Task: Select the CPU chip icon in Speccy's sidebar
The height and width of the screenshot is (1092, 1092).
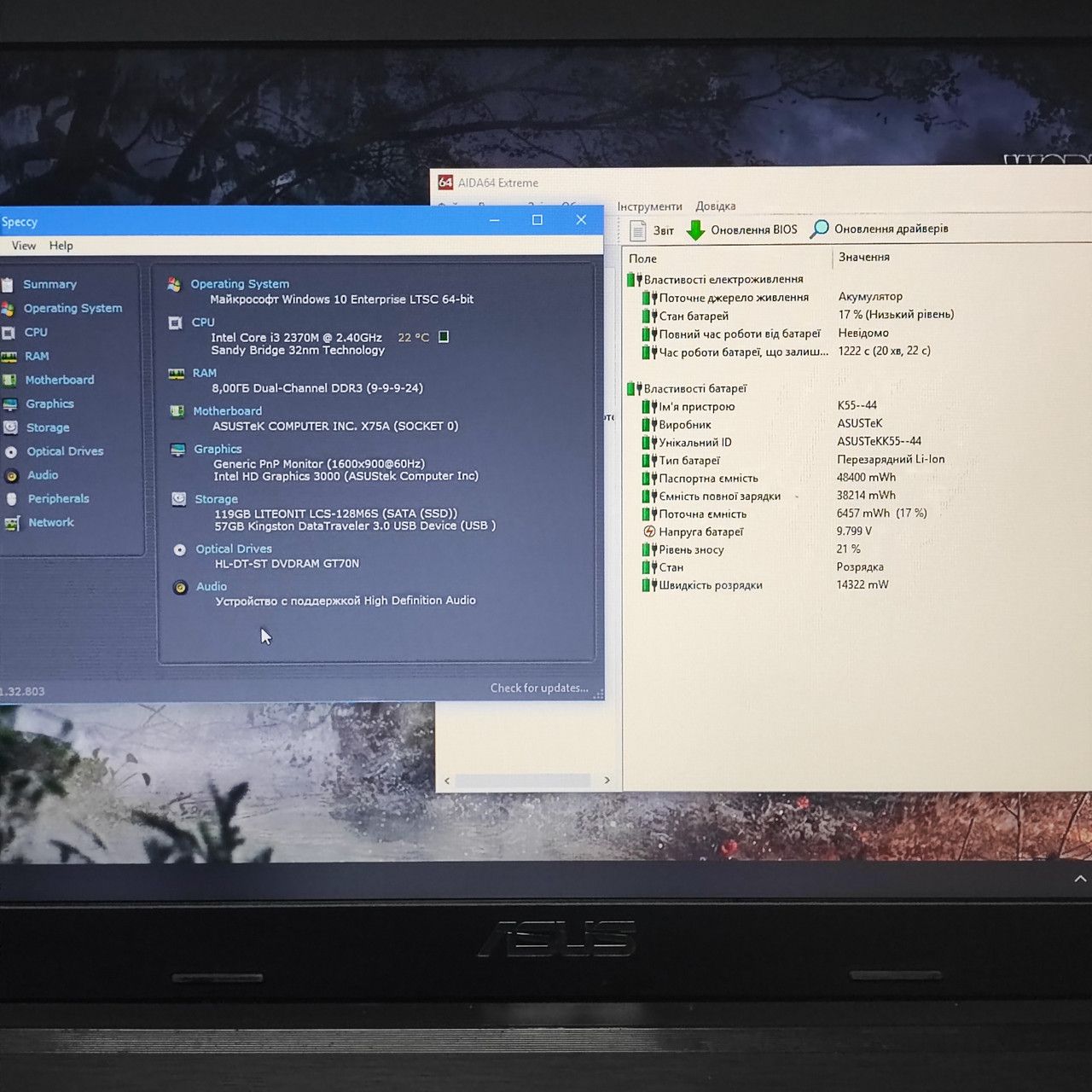Action: click(x=9, y=333)
